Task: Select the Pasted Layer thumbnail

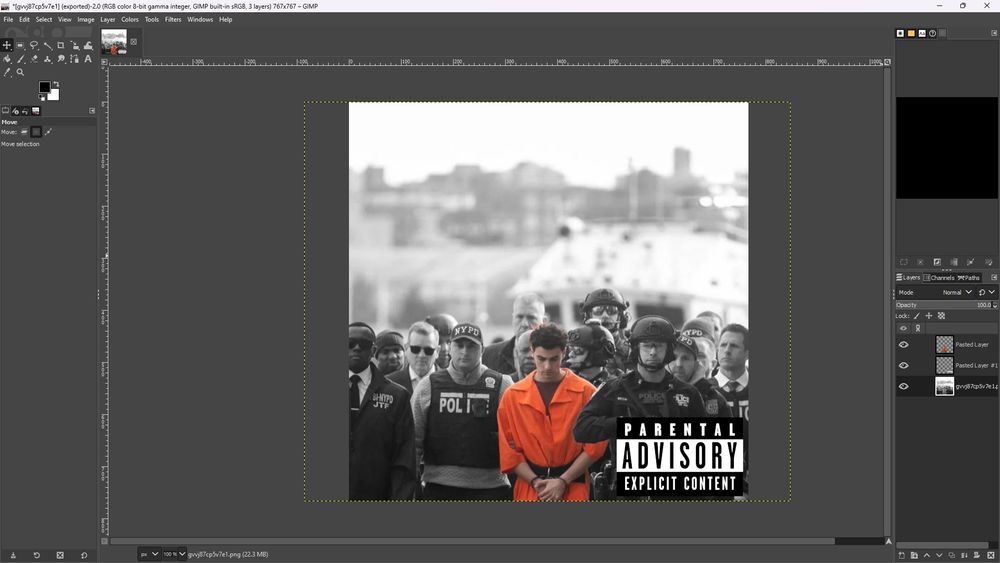Action: point(945,344)
